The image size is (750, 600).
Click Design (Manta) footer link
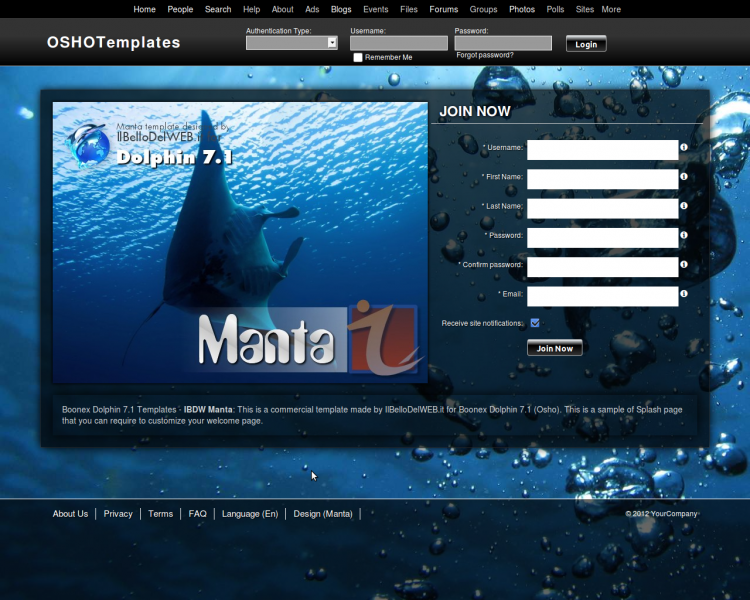tap(323, 513)
